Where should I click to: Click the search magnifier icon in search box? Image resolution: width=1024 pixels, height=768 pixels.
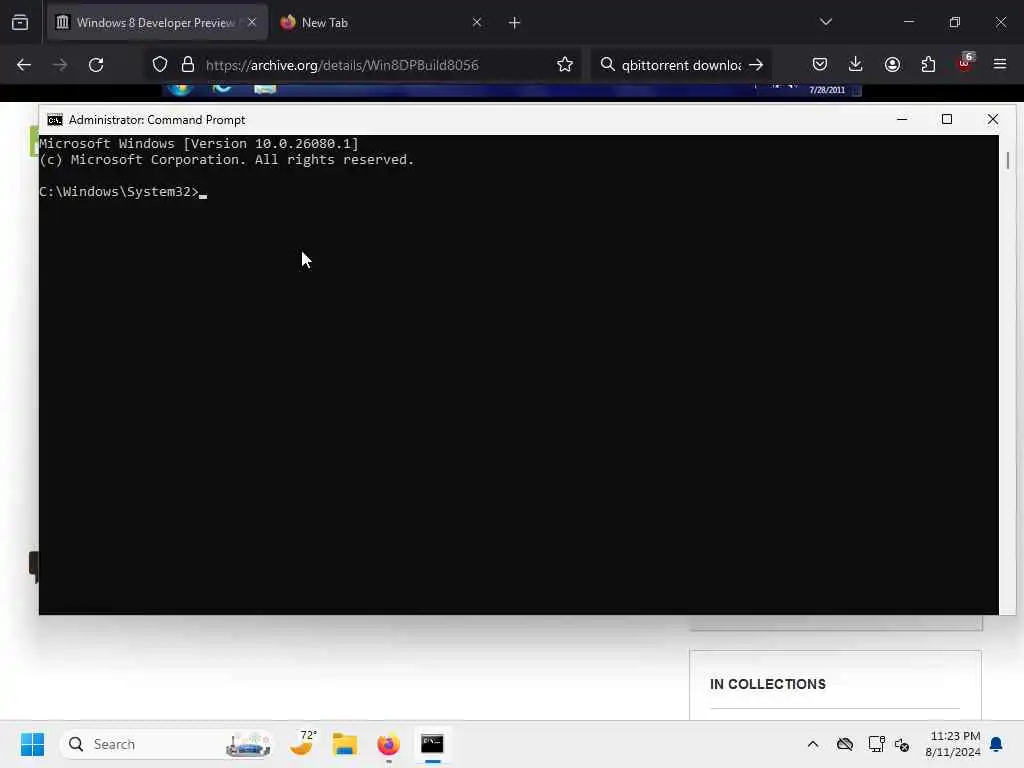(607, 64)
